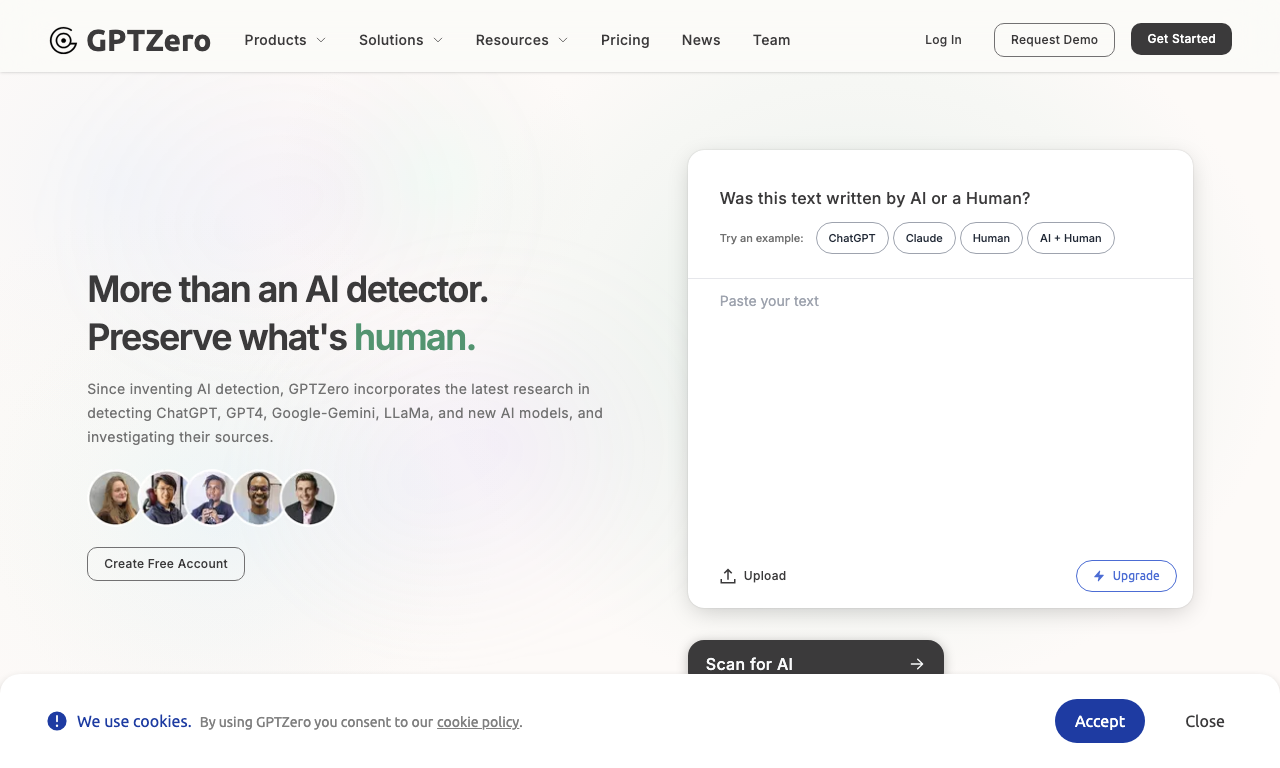Expand the Resources menu chevron

tap(563, 40)
